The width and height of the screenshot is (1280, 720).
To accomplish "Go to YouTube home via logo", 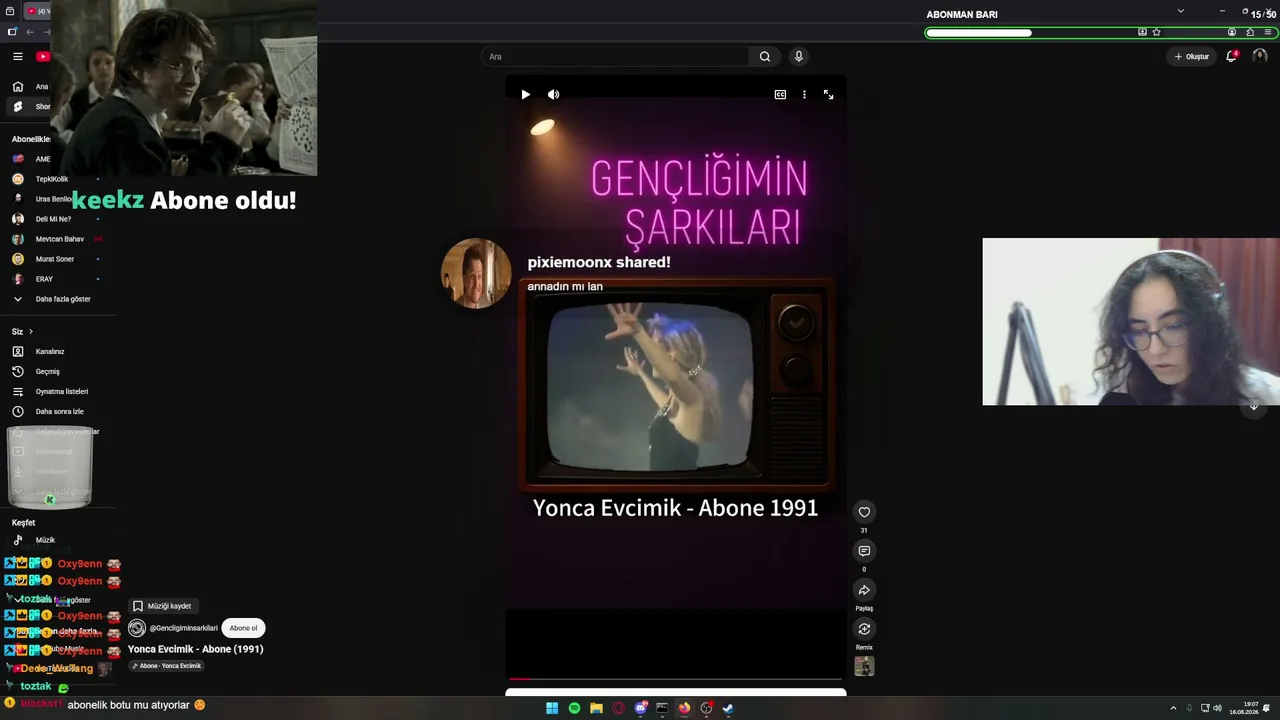I will [43, 57].
